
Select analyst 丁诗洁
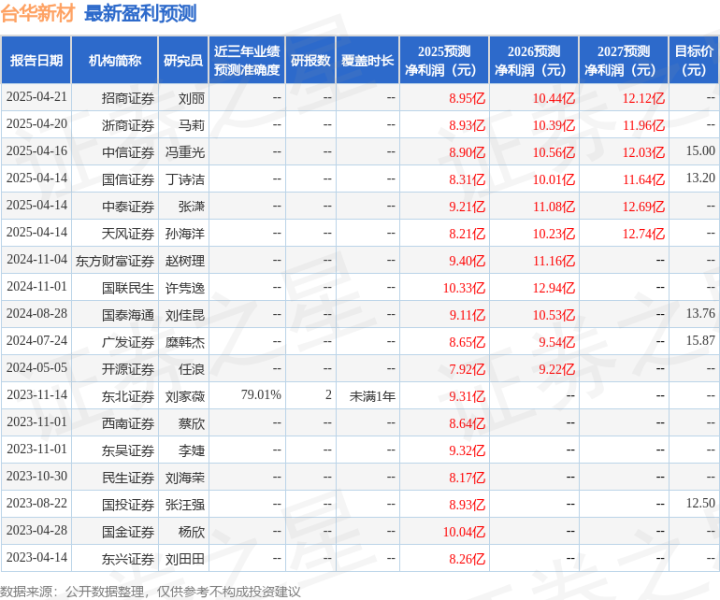pos(185,179)
